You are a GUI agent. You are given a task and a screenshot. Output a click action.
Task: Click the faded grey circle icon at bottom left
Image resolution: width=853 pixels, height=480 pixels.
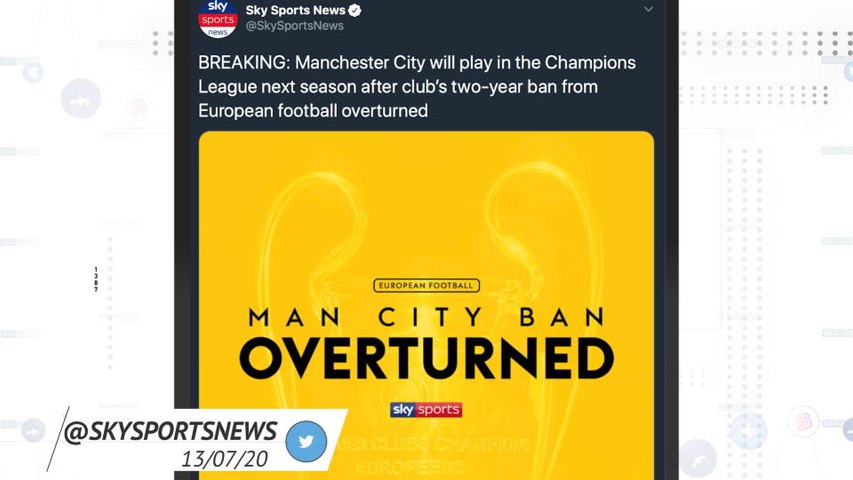[33, 430]
